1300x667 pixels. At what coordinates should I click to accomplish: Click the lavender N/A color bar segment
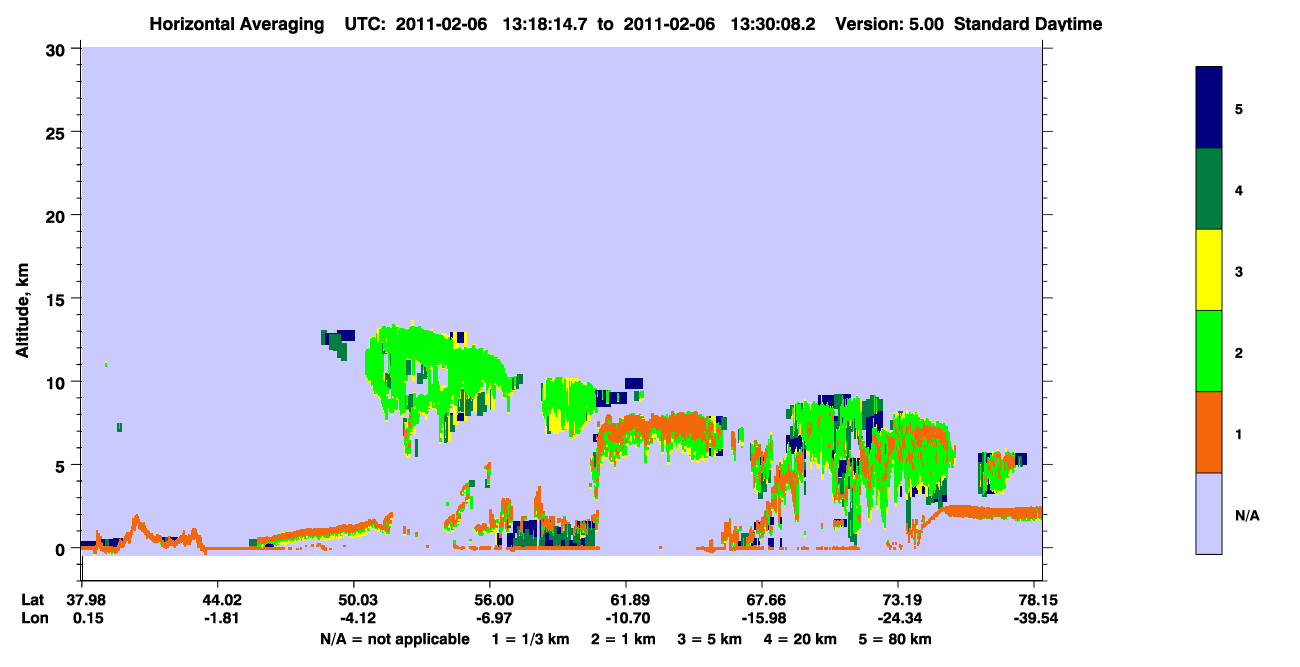point(1209,513)
